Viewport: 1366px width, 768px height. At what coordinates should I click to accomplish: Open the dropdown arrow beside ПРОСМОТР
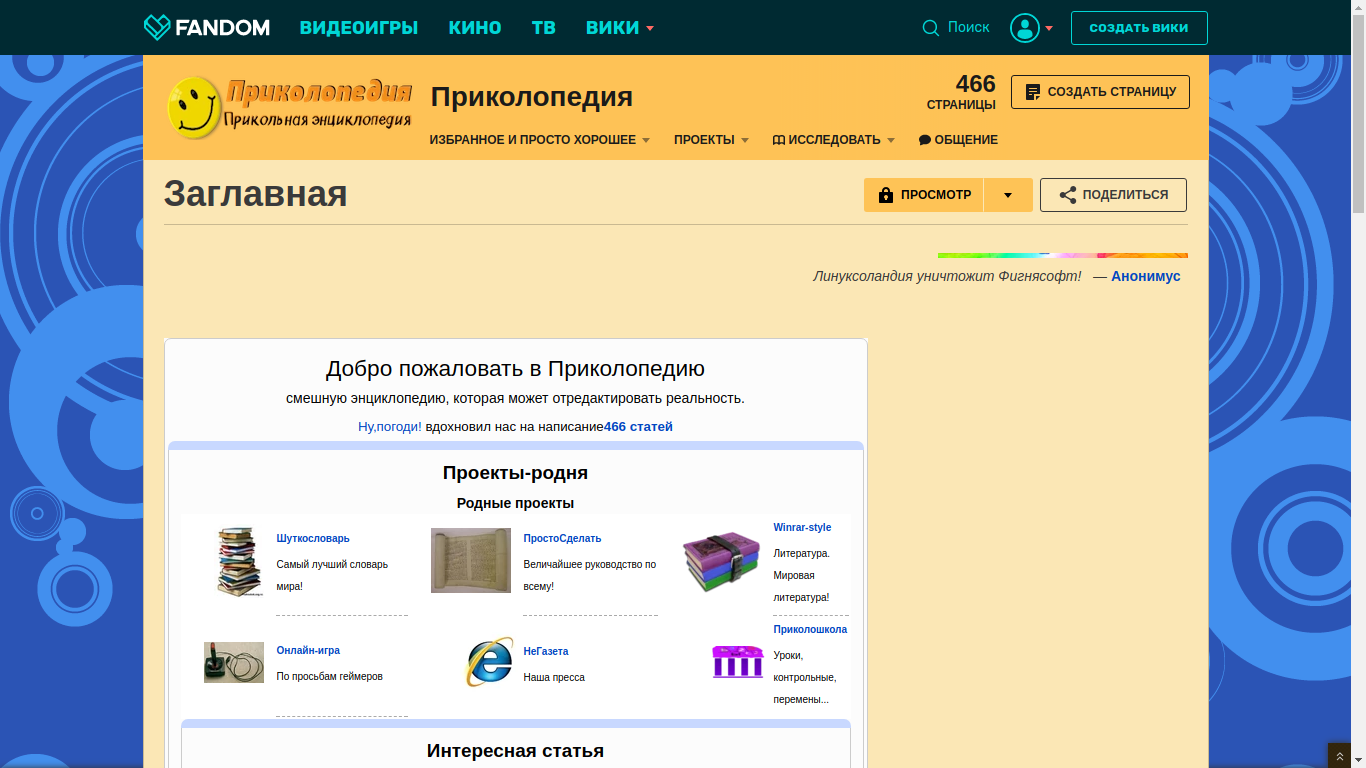1008,195
